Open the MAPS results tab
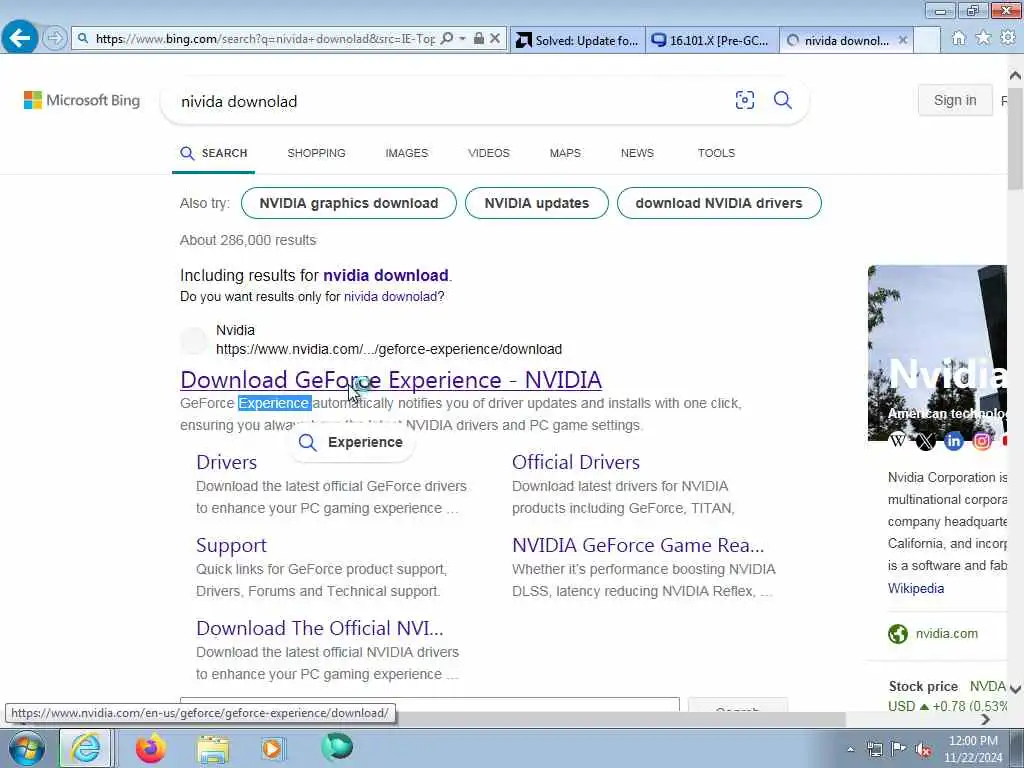This screenshot has width=1024, height=768. click(565, 153)
